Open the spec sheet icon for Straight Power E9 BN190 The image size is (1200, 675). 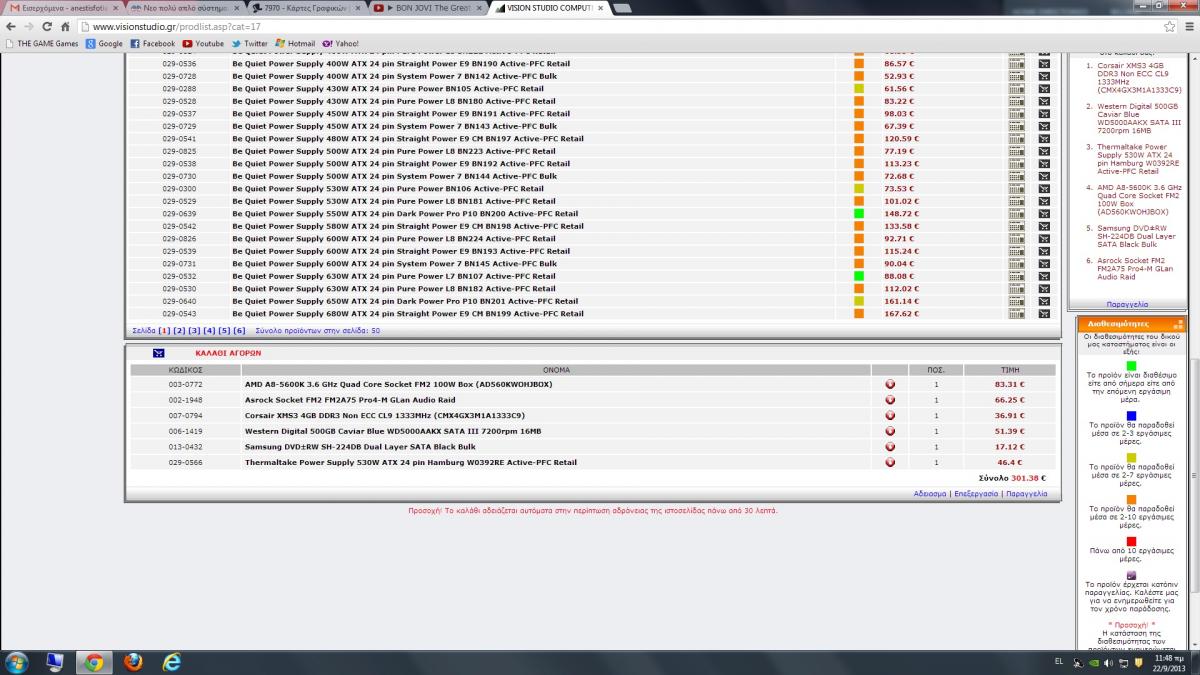coord(1017,64)
